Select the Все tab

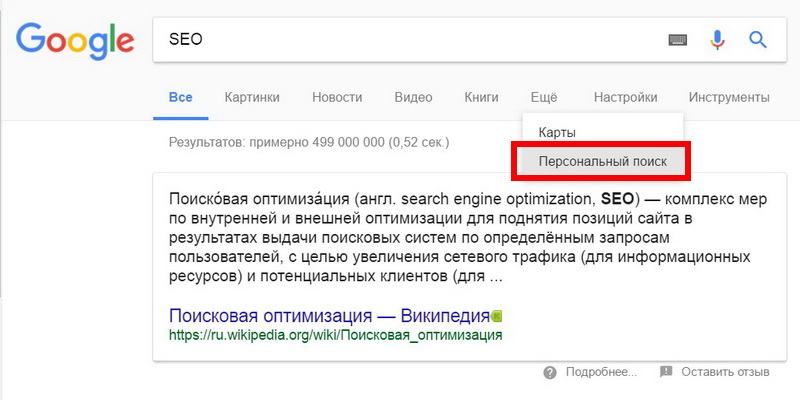click(x=181, y=97)
